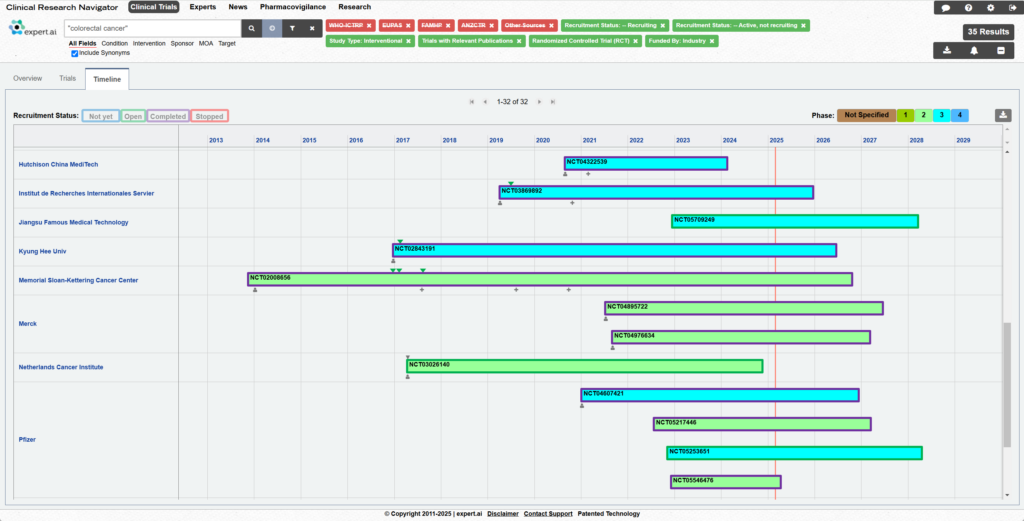Toggle the Phase 3 swatch

(941, 115)
